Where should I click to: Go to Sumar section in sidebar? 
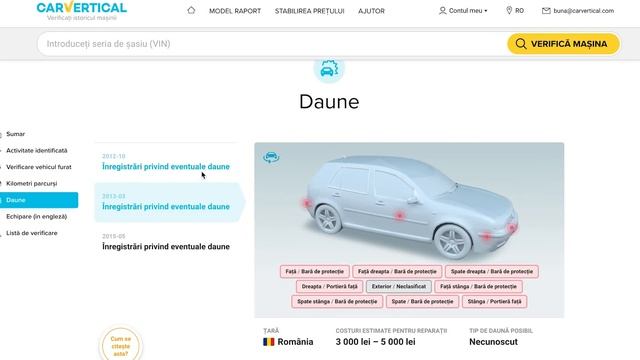[x=16, y=134]
